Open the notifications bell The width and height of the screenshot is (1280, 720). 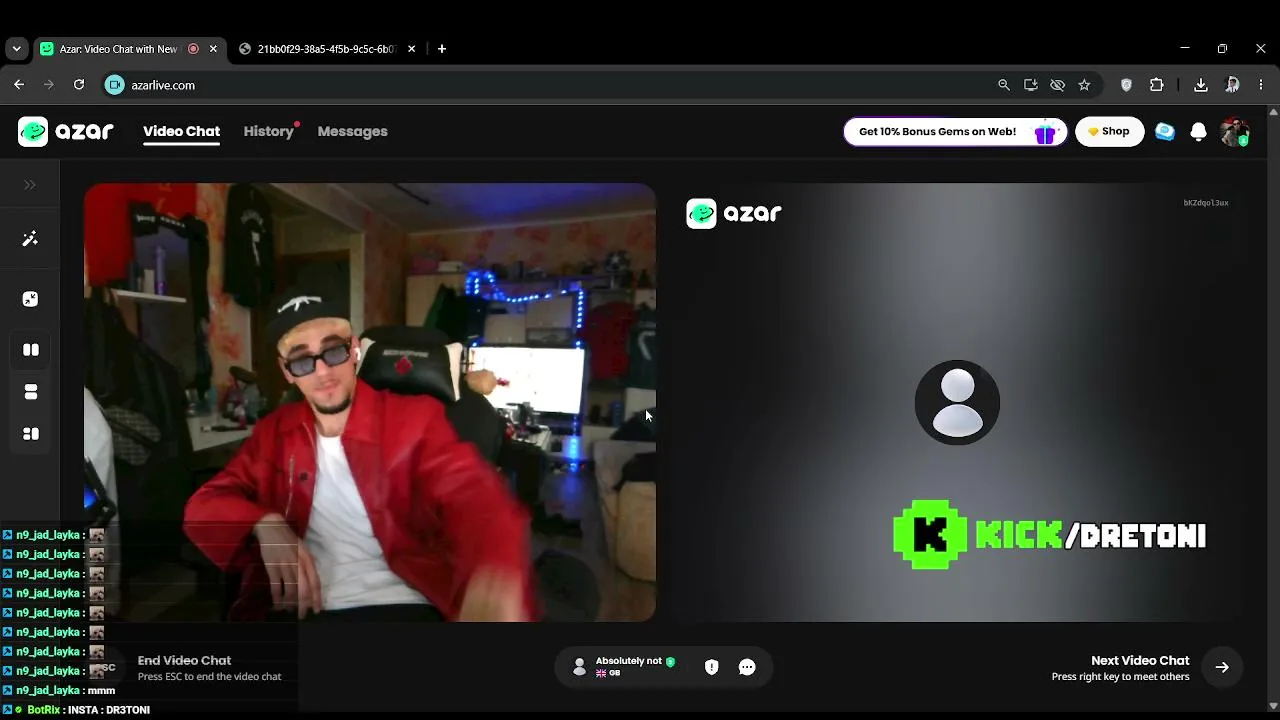pyautogui.click(x=1199, y=132)
